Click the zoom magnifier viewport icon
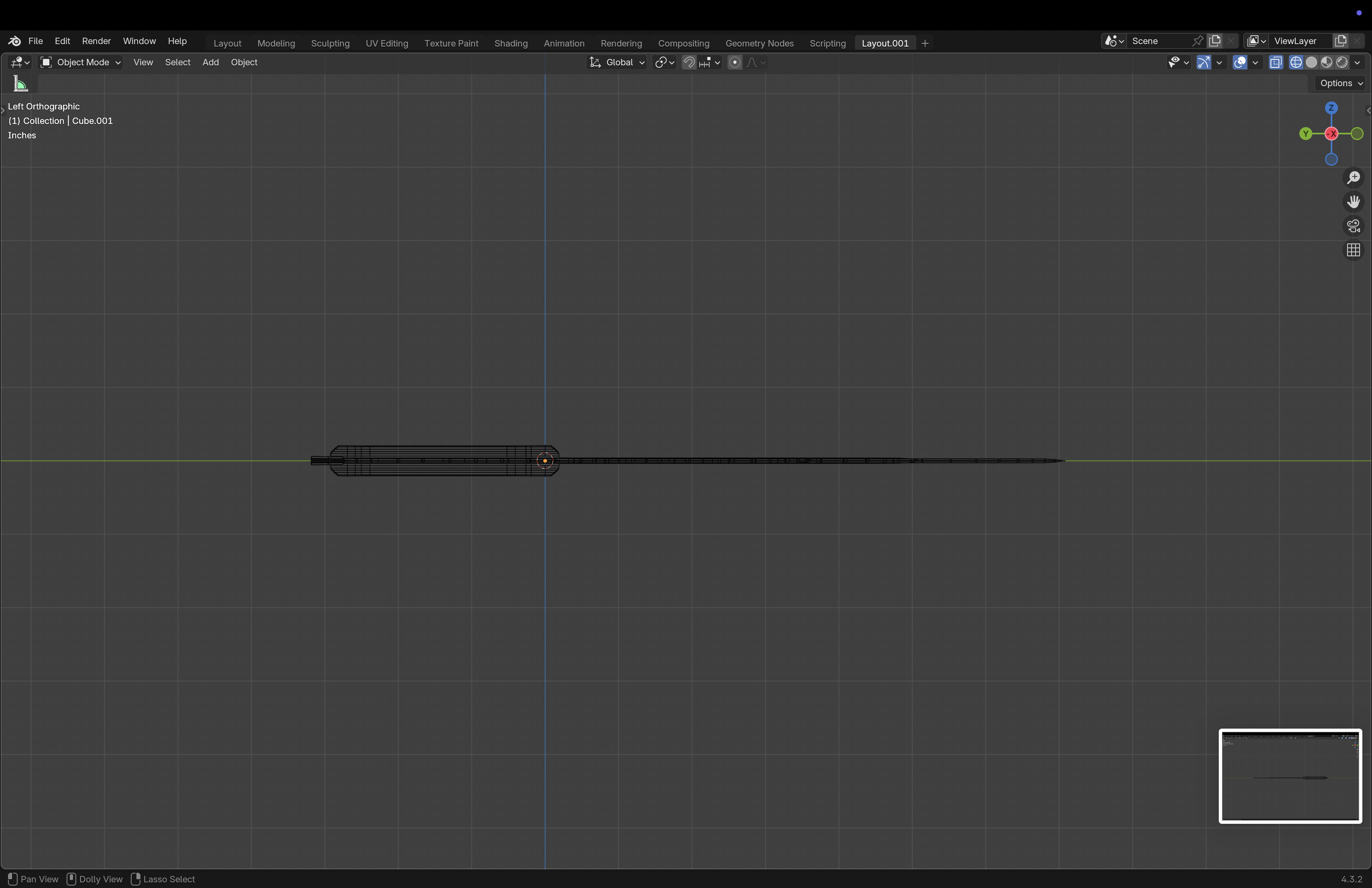Image resolution: width=1372 pixels, height=888 pixels. 1353,178
